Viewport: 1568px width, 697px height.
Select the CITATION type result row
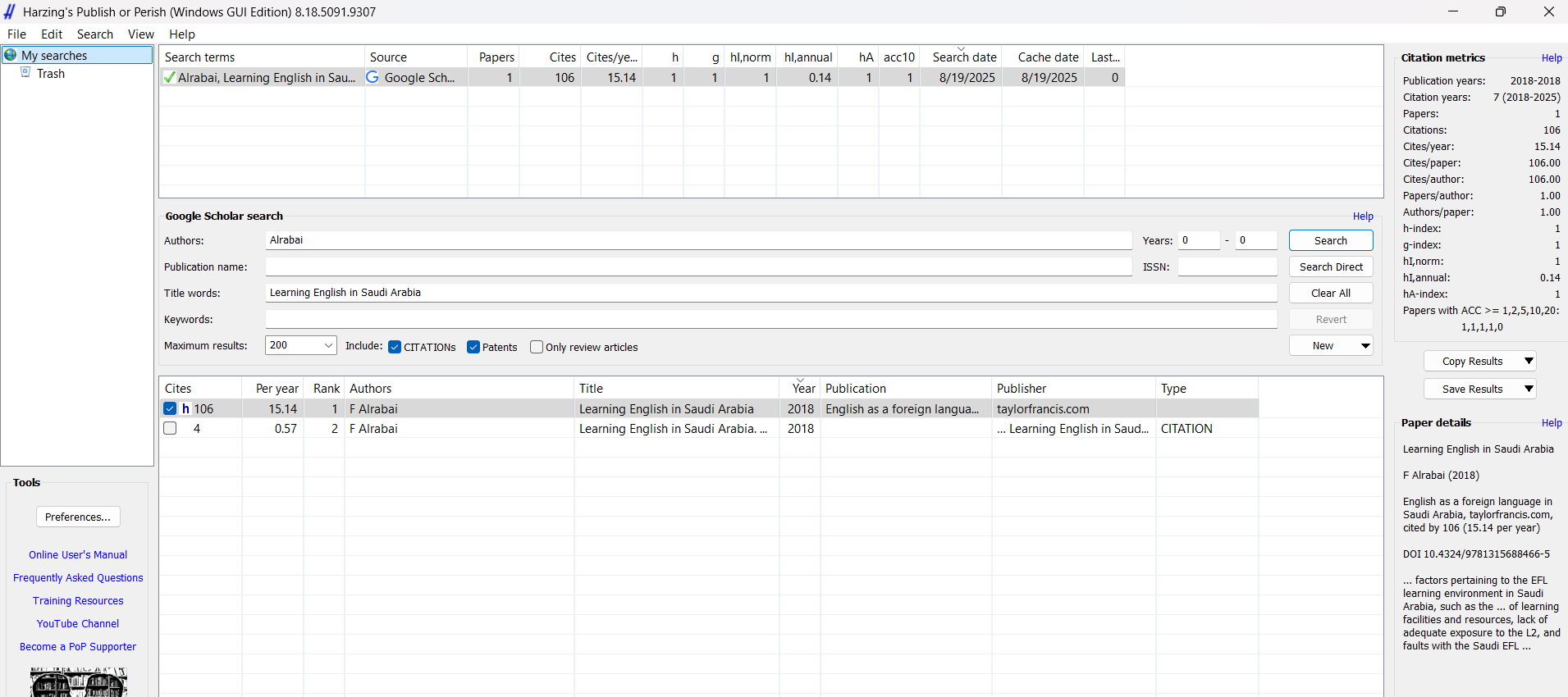(x=709, y=429)
